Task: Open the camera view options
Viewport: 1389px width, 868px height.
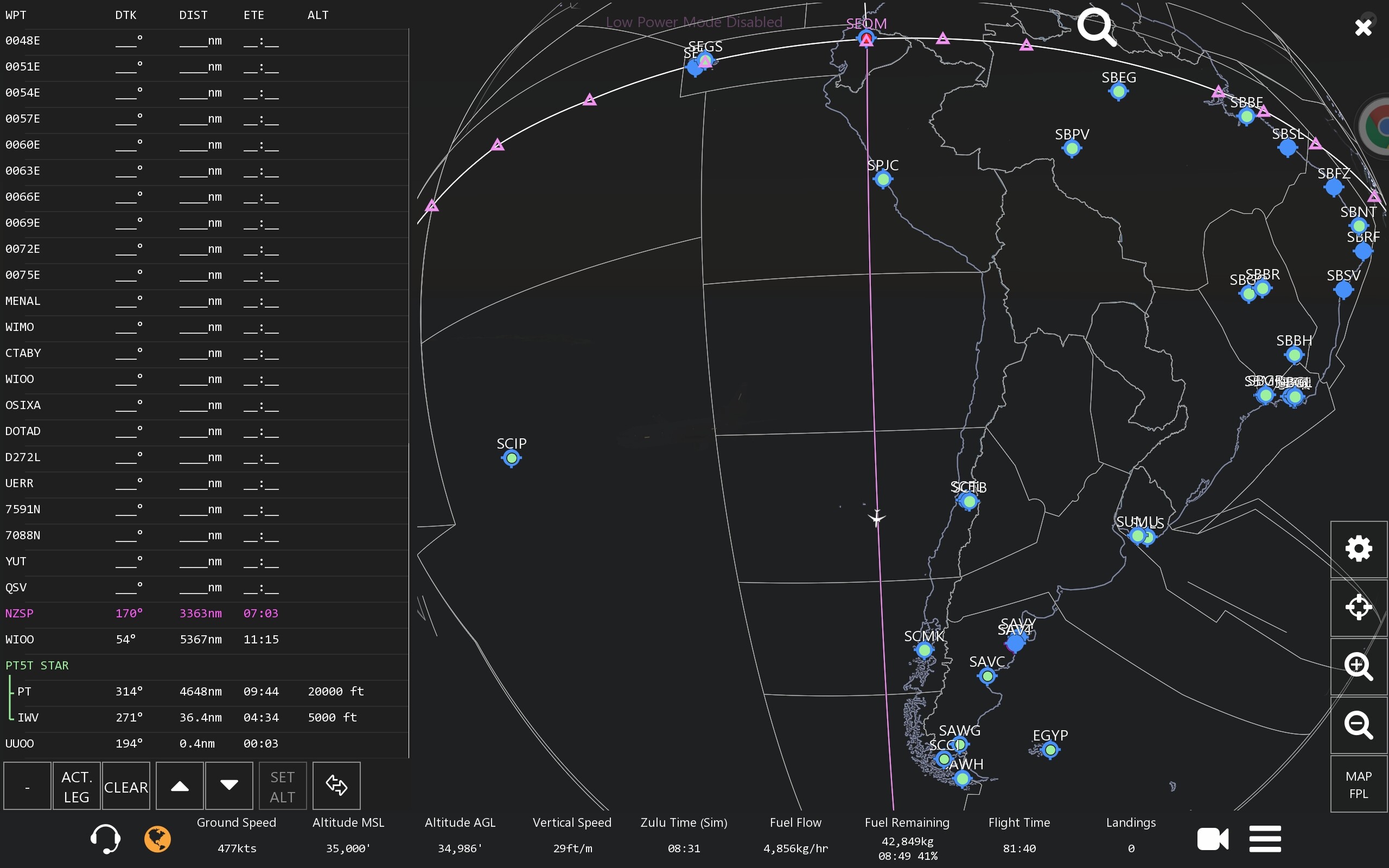Action: pos(1212,839)
